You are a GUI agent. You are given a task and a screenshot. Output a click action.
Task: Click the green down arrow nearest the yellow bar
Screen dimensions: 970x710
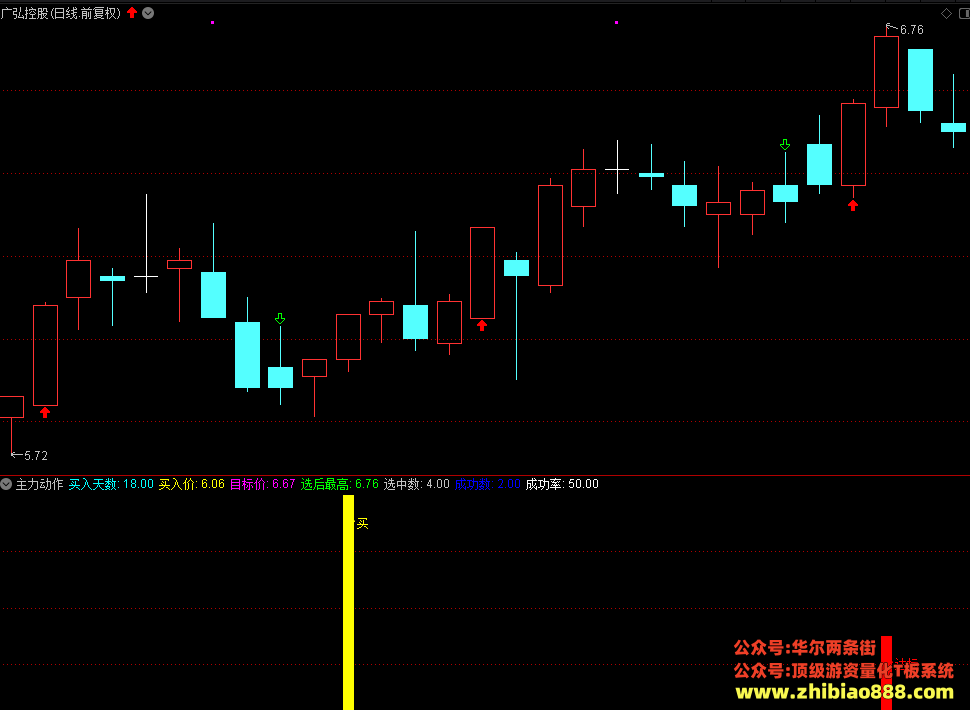[280, 319]
